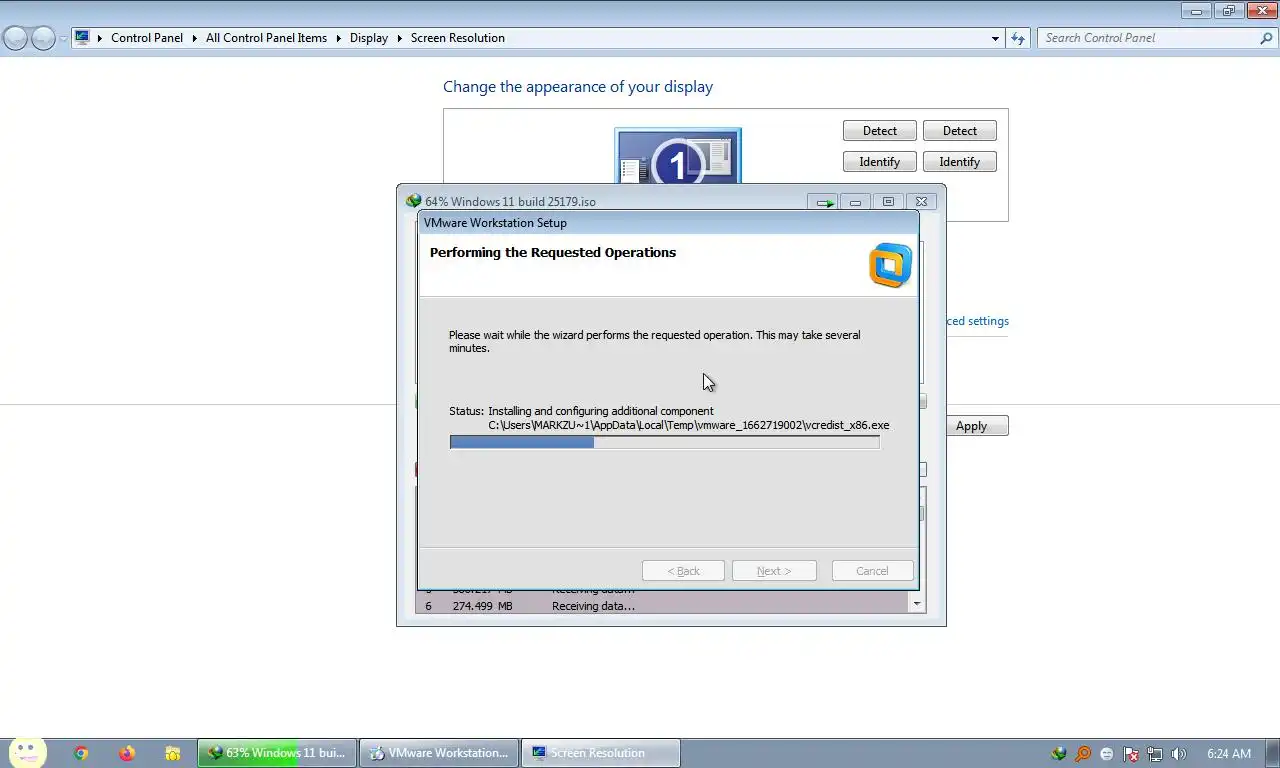The image size is (1280, 768).
Task: Open the recent pages dropdown beside navigation arrows
Action: [x=63, y=38]
